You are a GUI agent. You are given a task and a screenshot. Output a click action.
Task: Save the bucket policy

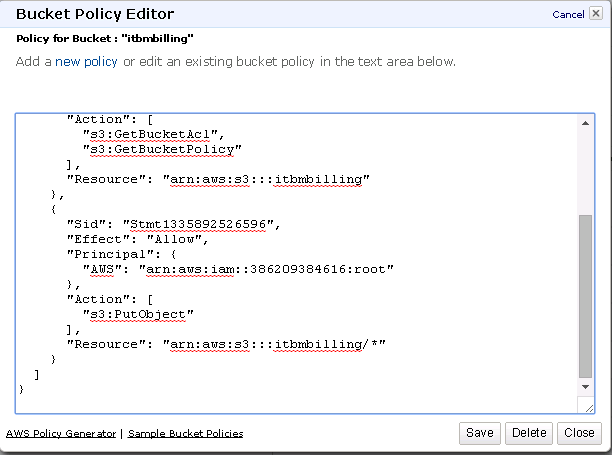480,433
